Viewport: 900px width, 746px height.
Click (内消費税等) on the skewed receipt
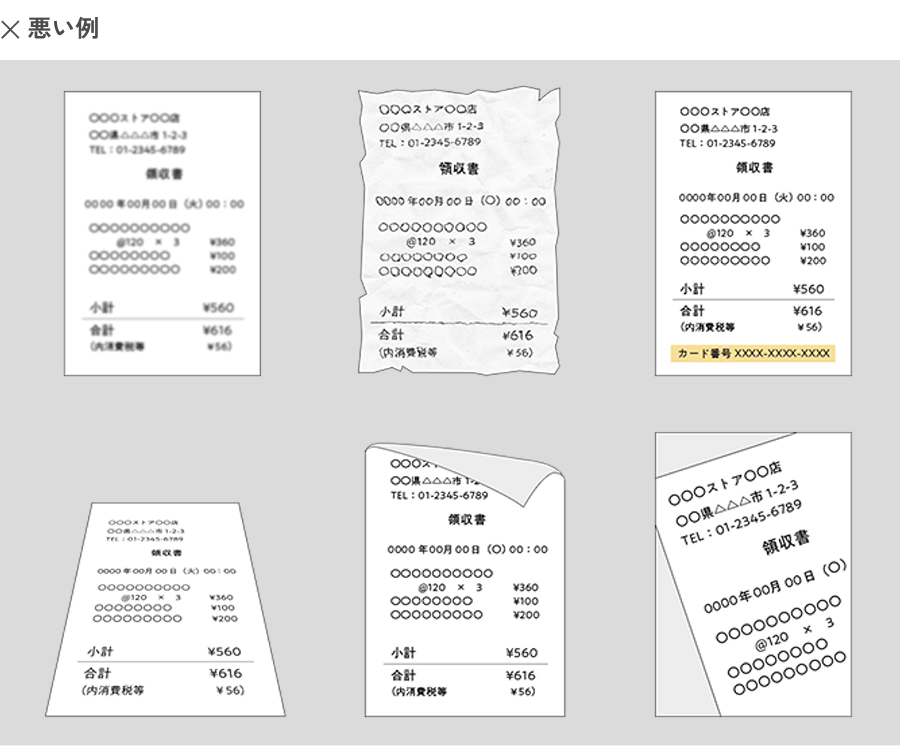click(113, 690)
